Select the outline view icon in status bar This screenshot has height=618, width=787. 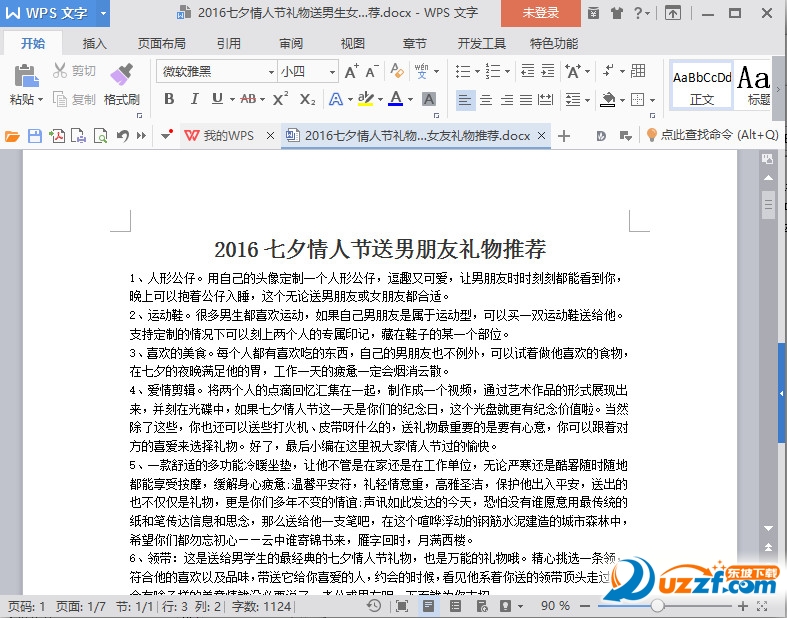pos(455,606)
